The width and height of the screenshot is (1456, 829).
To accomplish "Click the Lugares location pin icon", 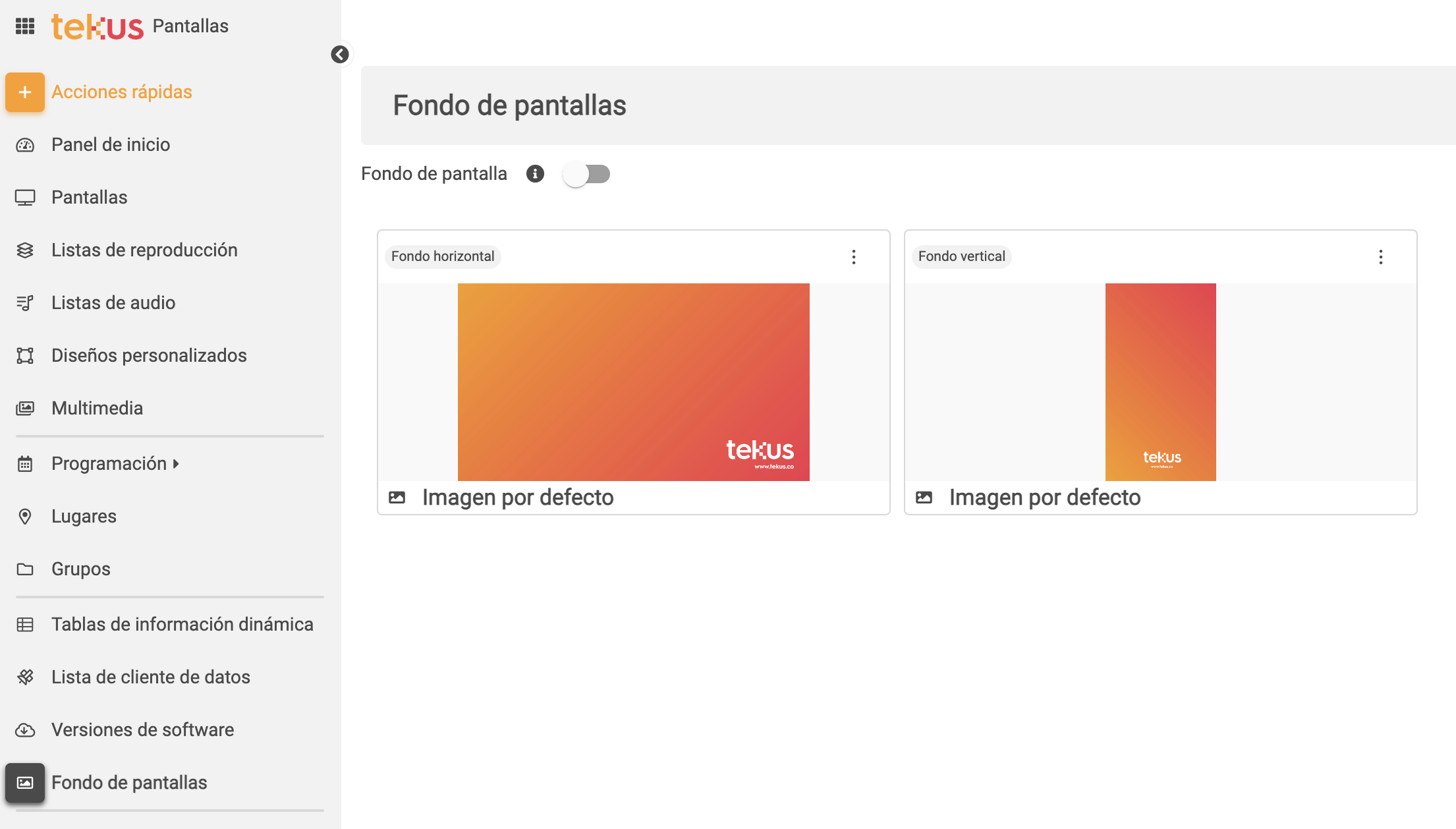I will click(x=25, y=516).
